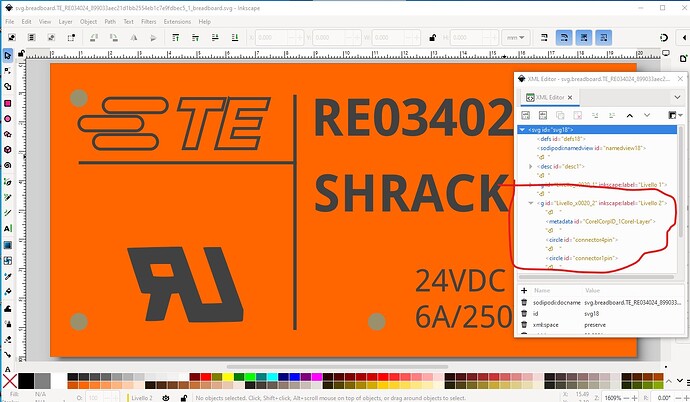Viewport: 690px width, 402px height.
Task: Rotate selection clockwise icon
Action: 114,37
